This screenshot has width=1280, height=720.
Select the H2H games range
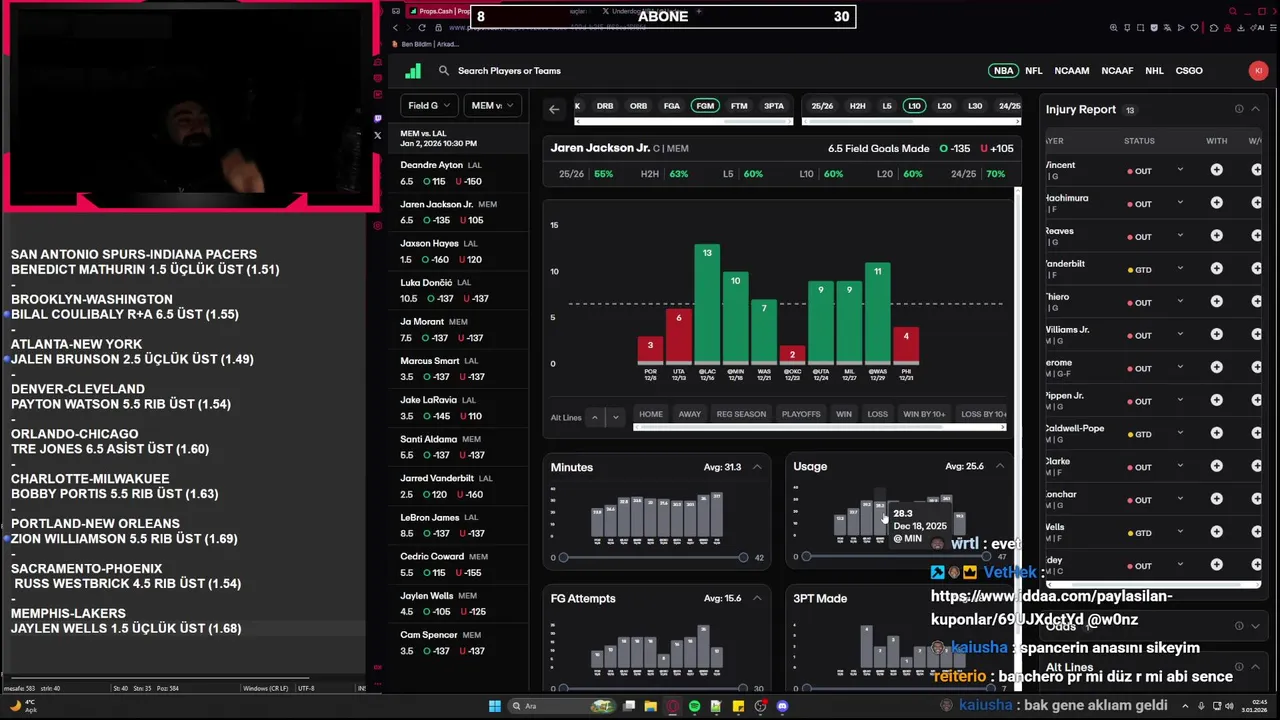pyautogui.click(x=857, y=106)
